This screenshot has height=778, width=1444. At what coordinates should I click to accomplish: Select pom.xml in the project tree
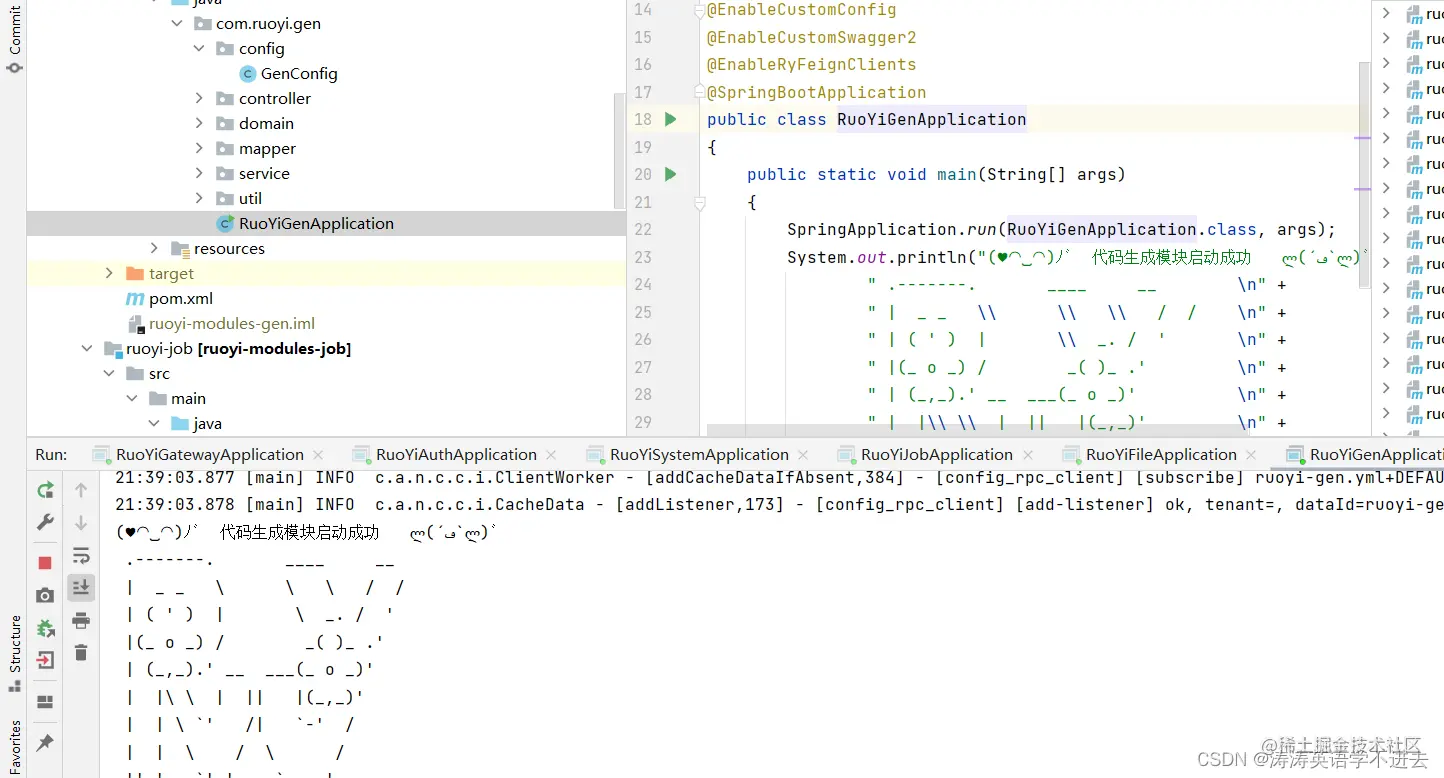coord(181,298)
